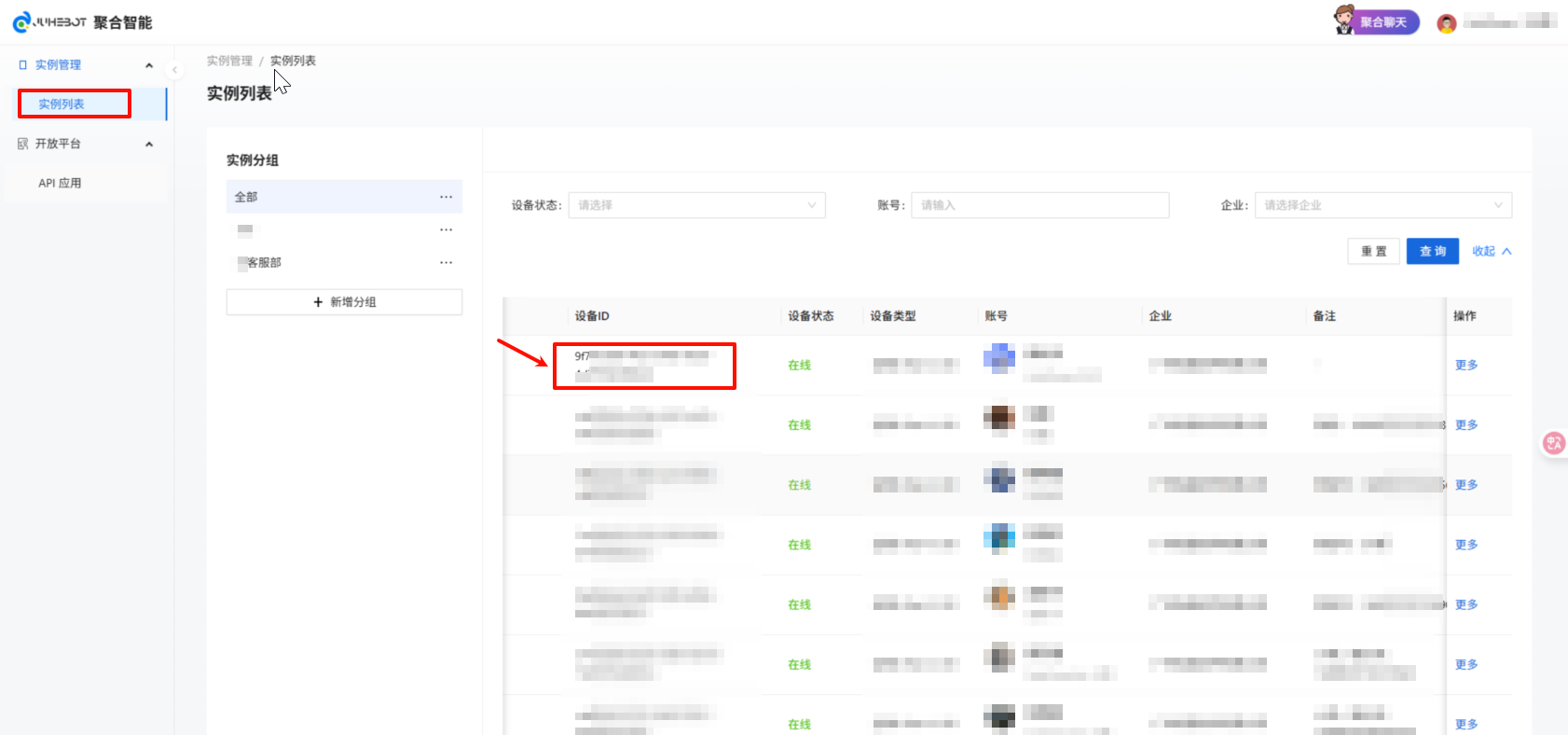The width and height of the screenshot is (1568, 735).
Task: Collapse the 开放平台 menu section
Action: [149, 144]
